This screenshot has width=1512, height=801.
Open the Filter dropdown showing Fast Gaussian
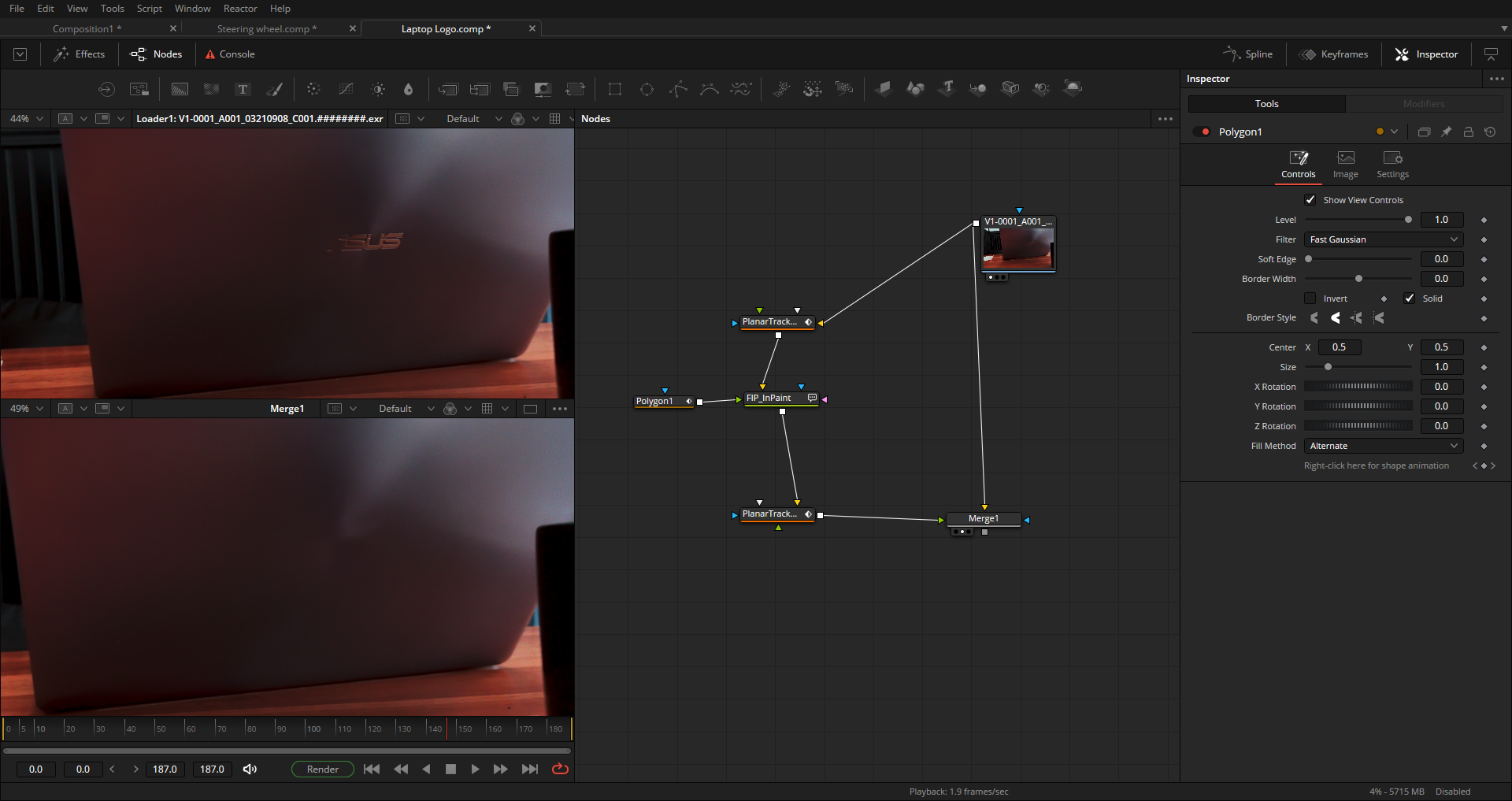[x=1383, y=239]
